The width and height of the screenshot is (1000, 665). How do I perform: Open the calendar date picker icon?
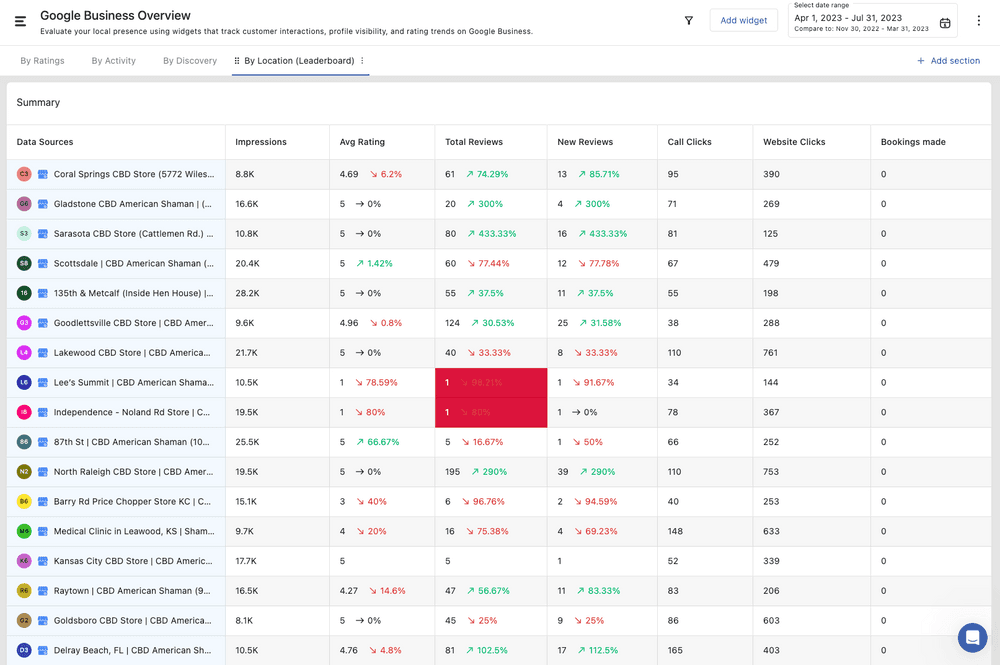(x=945, y=23)
